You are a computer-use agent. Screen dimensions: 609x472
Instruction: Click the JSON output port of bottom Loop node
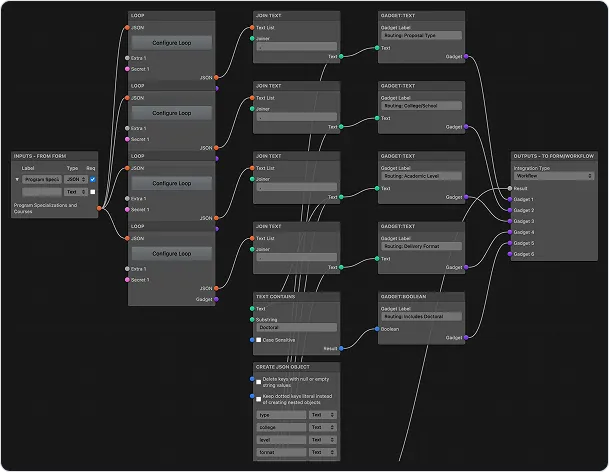pyautogui.click(x=216, y=288)
